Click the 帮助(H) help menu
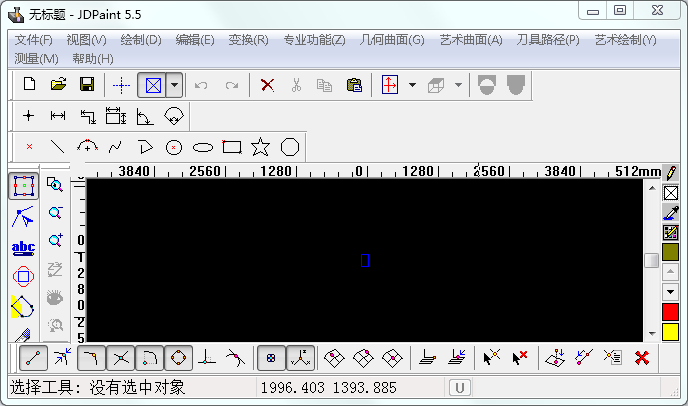This screenshot has width=688, height=406. coord(93,58)
